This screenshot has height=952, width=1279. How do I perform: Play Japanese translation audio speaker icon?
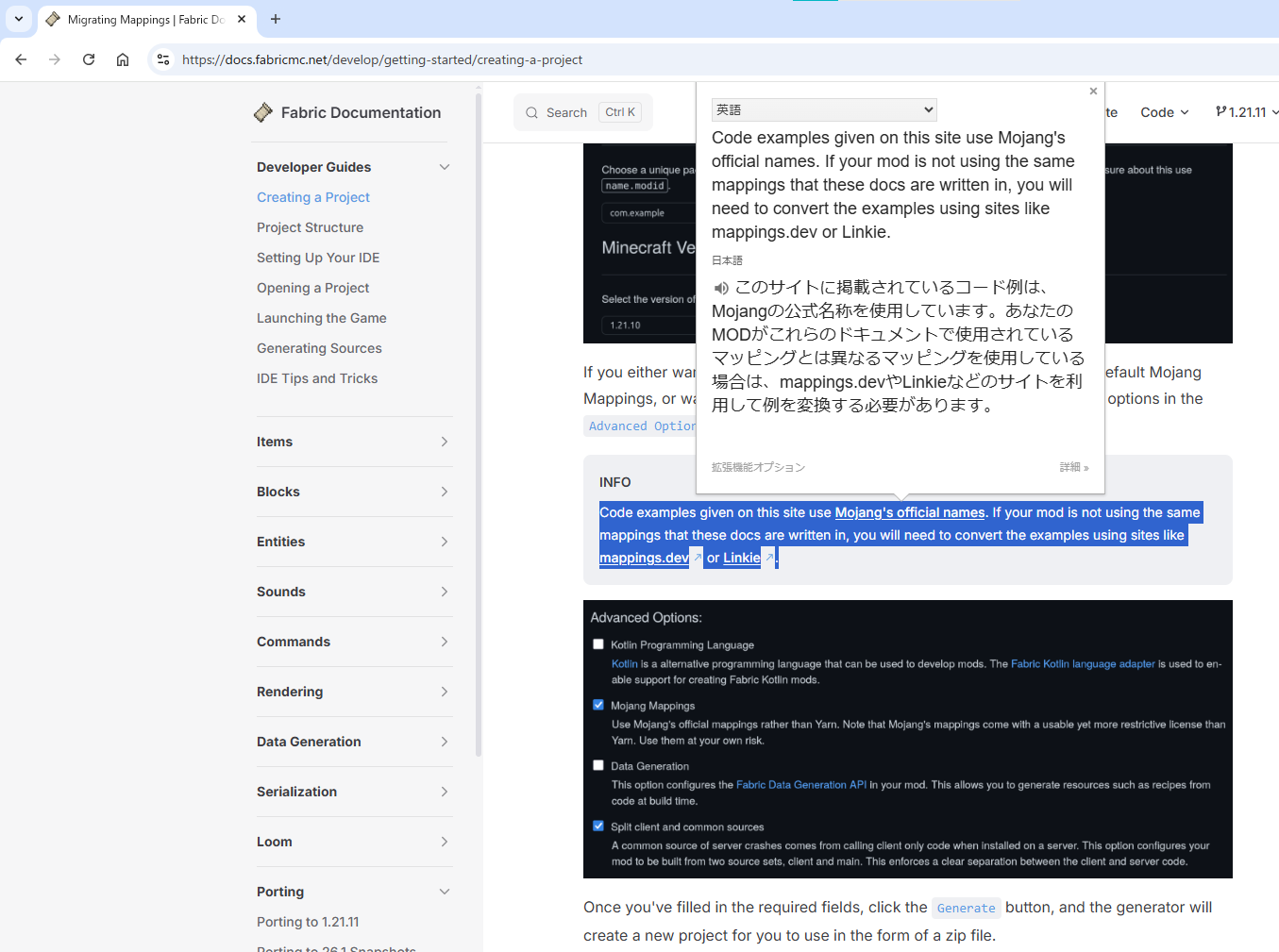pyautogui.click(x=721, y=288)
